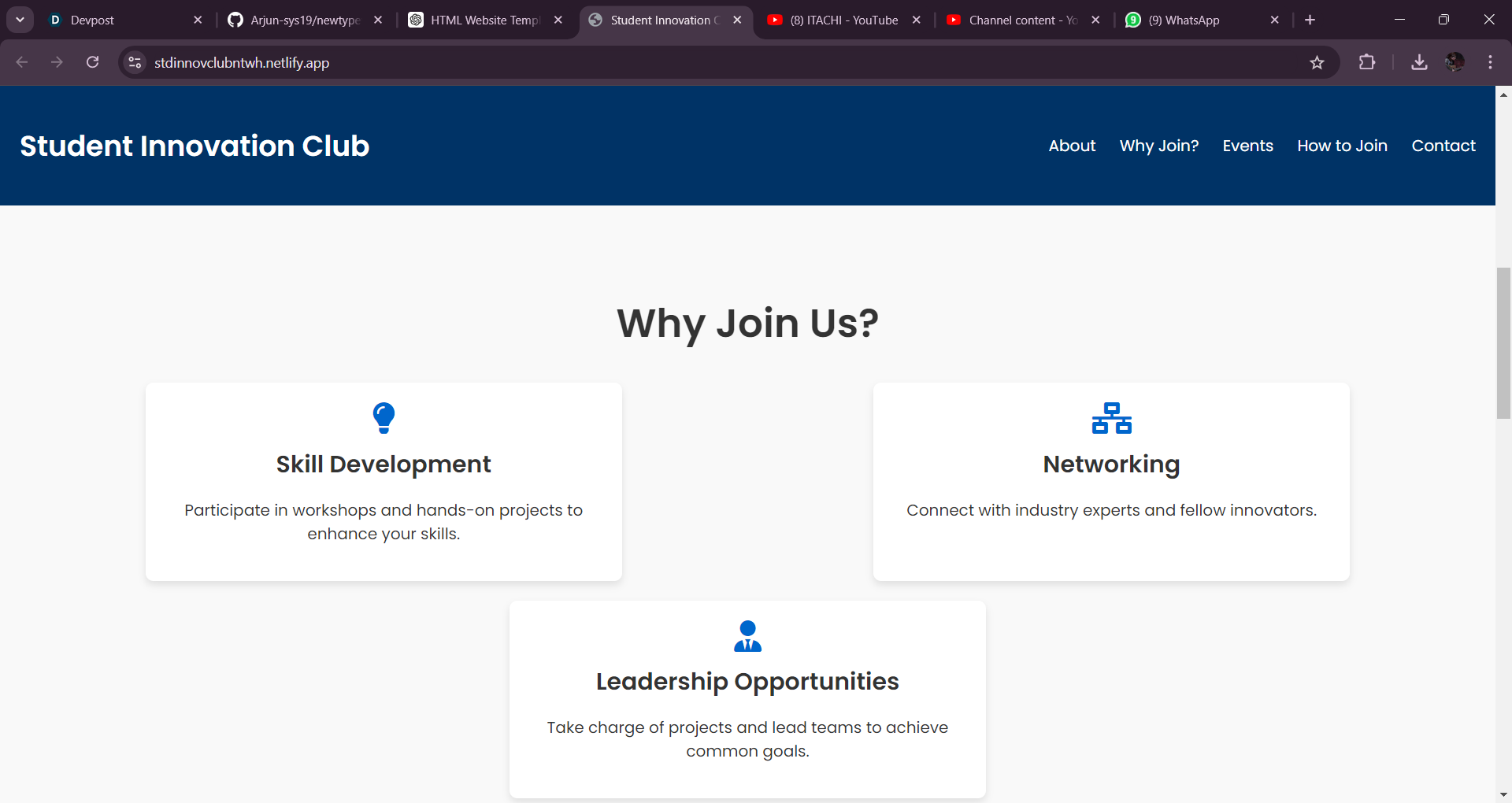1512x803 pixels.
Task: Navigate to the Events section
Action: click(x=1247, y=146)
